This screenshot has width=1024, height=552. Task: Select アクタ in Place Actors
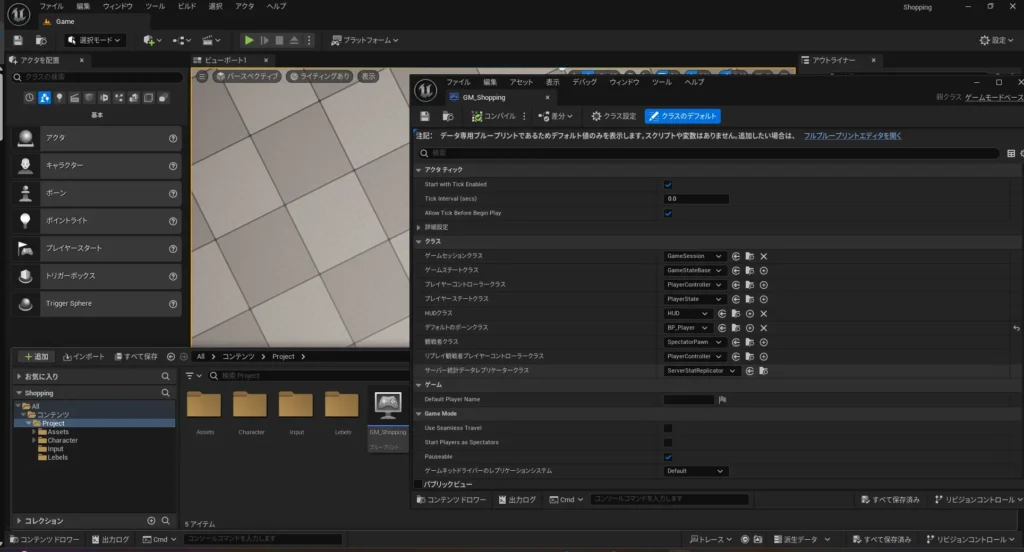point(97,138)
